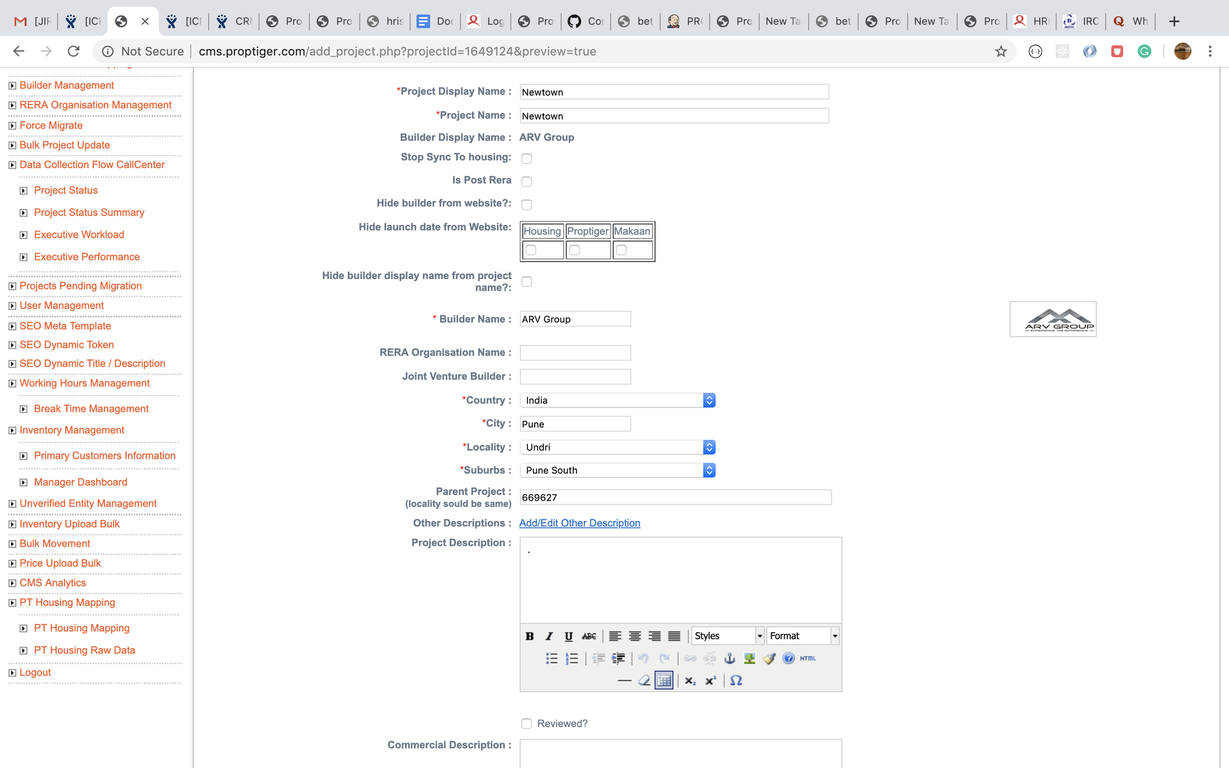Open Project Status Summary link
This screenshot has height=768, width=1229.
click(89, 212)
